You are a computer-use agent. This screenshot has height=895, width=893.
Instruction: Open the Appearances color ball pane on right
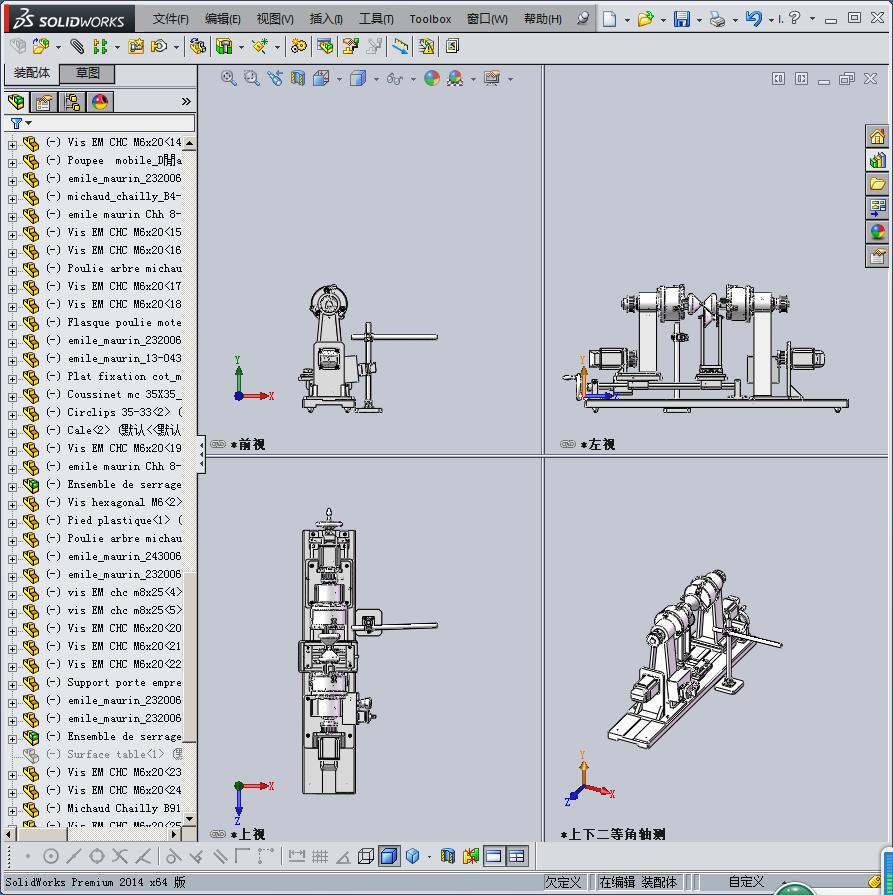click(x=877, y=232)
